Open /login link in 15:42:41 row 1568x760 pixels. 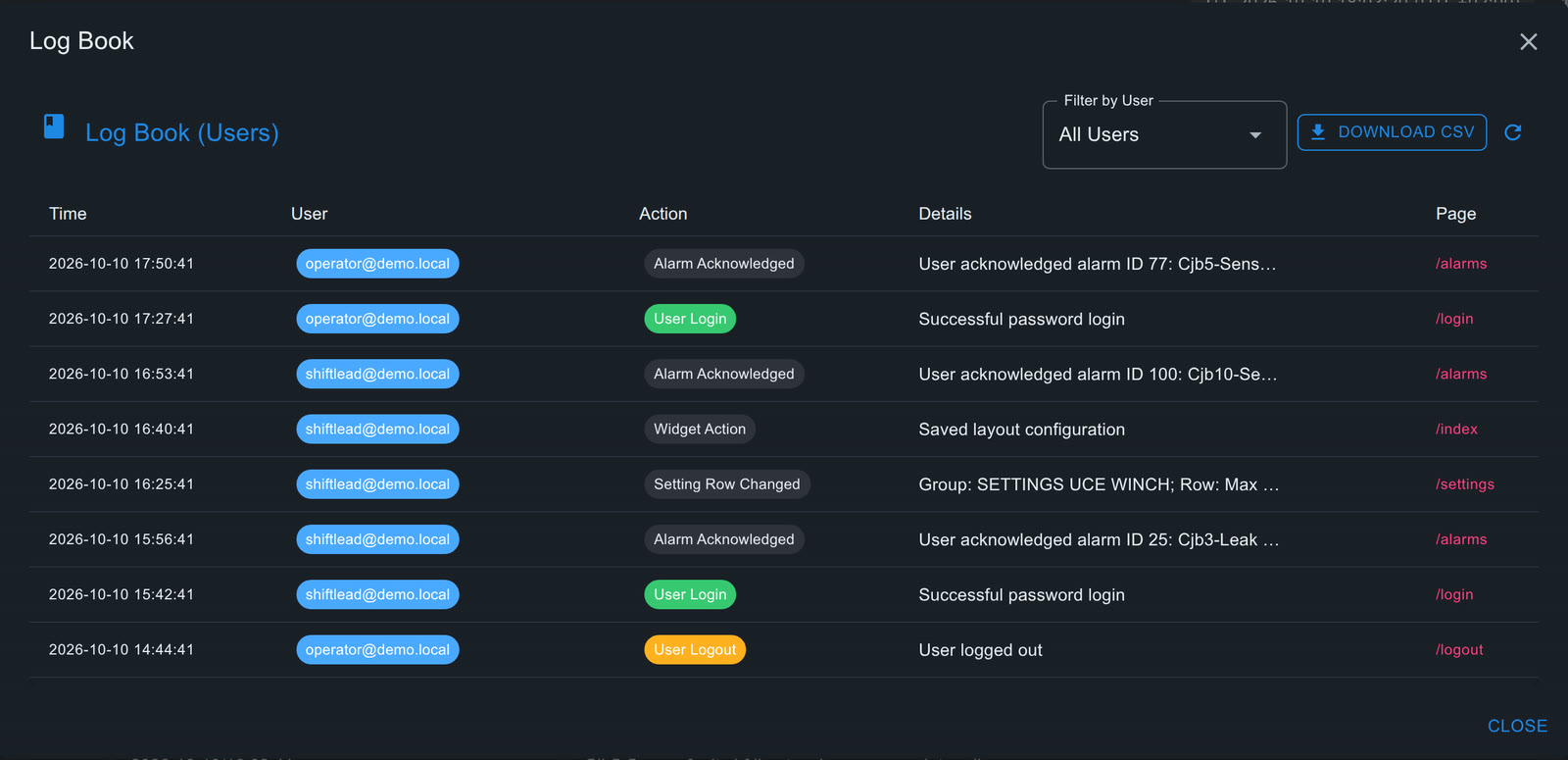point(1454,594)
